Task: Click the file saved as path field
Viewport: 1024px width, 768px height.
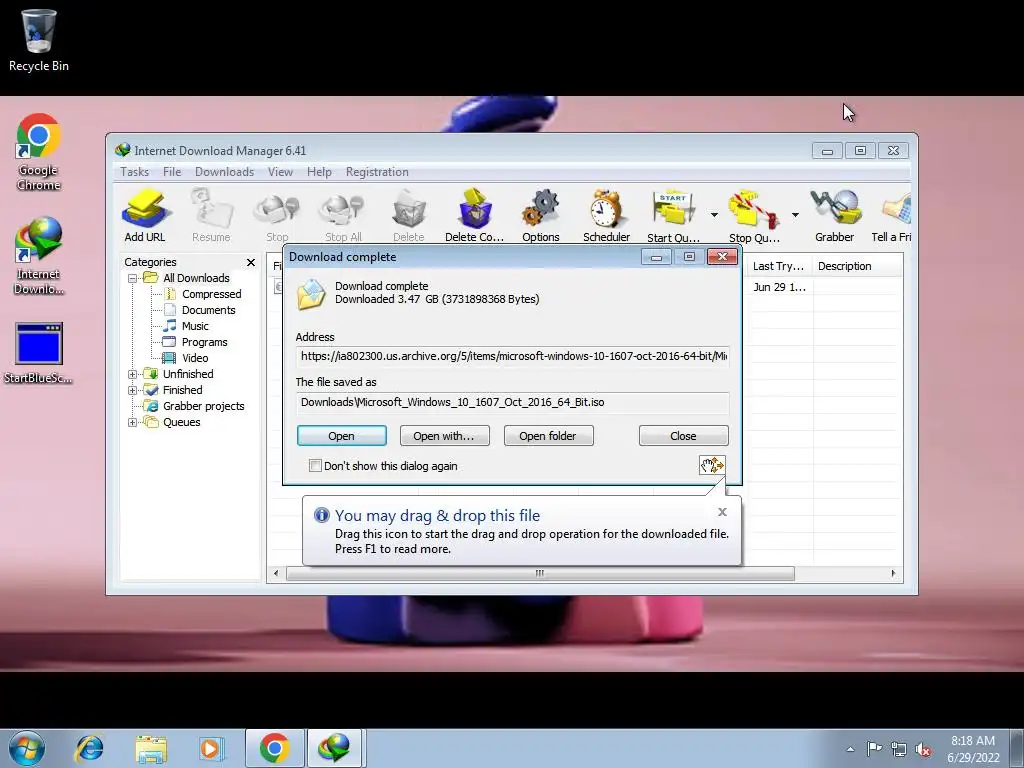Action: 513,402
